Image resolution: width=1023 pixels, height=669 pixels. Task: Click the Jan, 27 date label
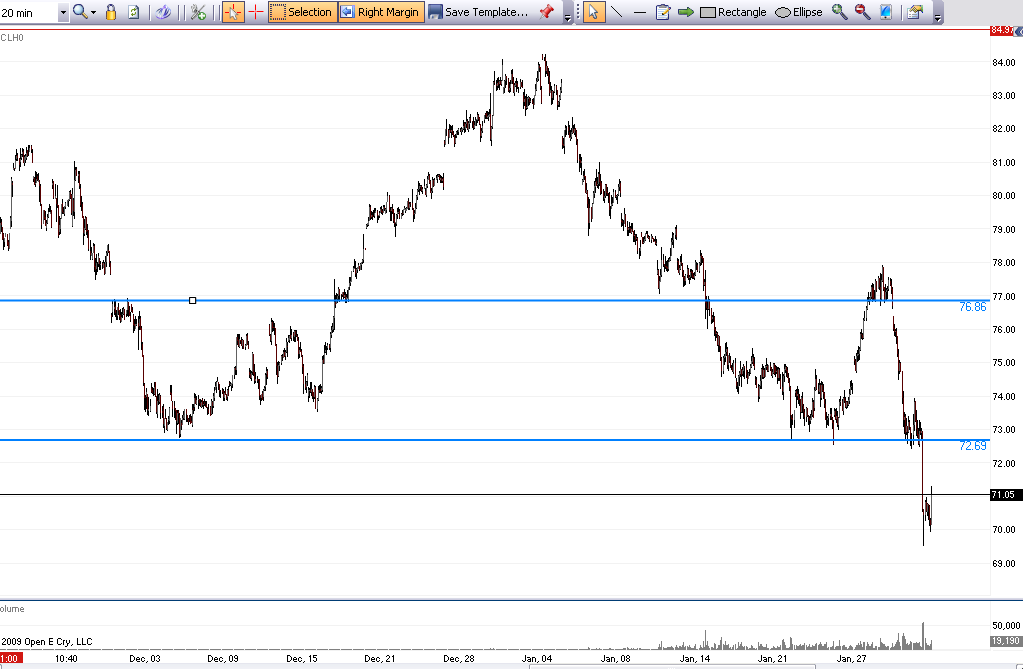tap(851, 659)
